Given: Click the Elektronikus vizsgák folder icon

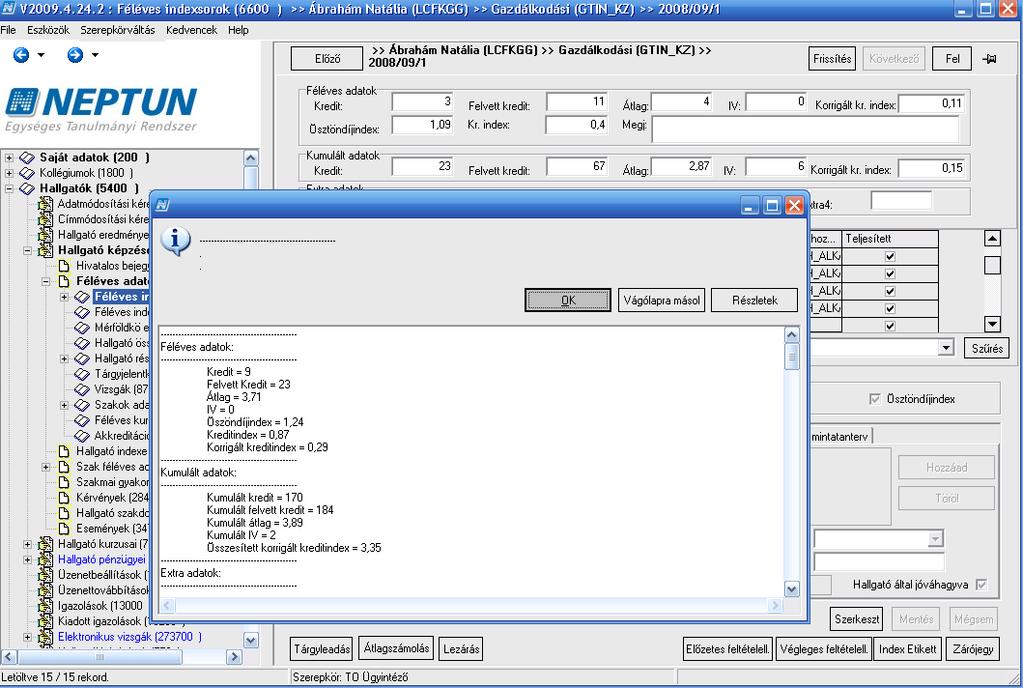Looking at the screenshot, I should pyautogui.click(x=45, y=637).
